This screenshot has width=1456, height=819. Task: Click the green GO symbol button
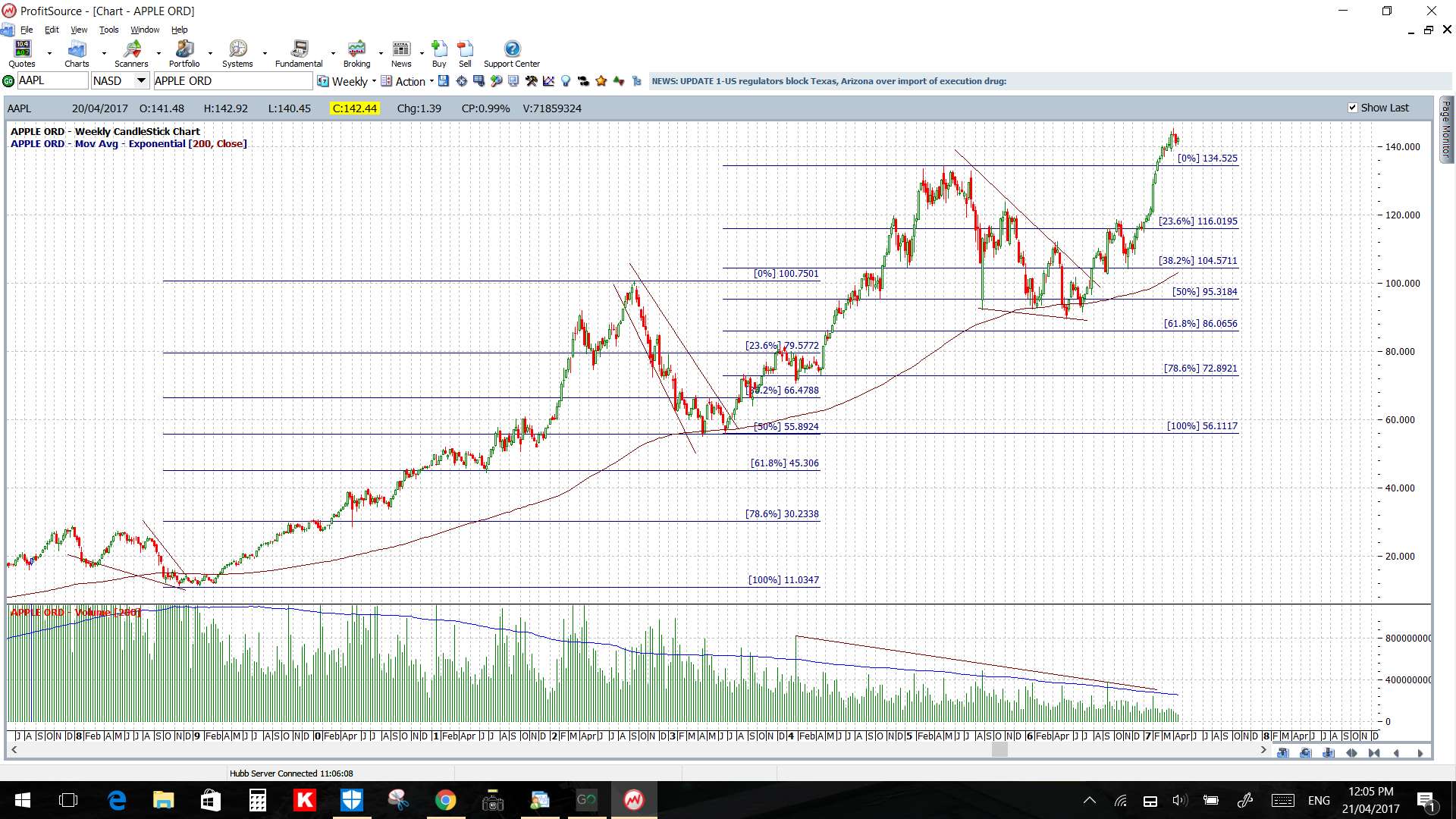tap(8, 81)
